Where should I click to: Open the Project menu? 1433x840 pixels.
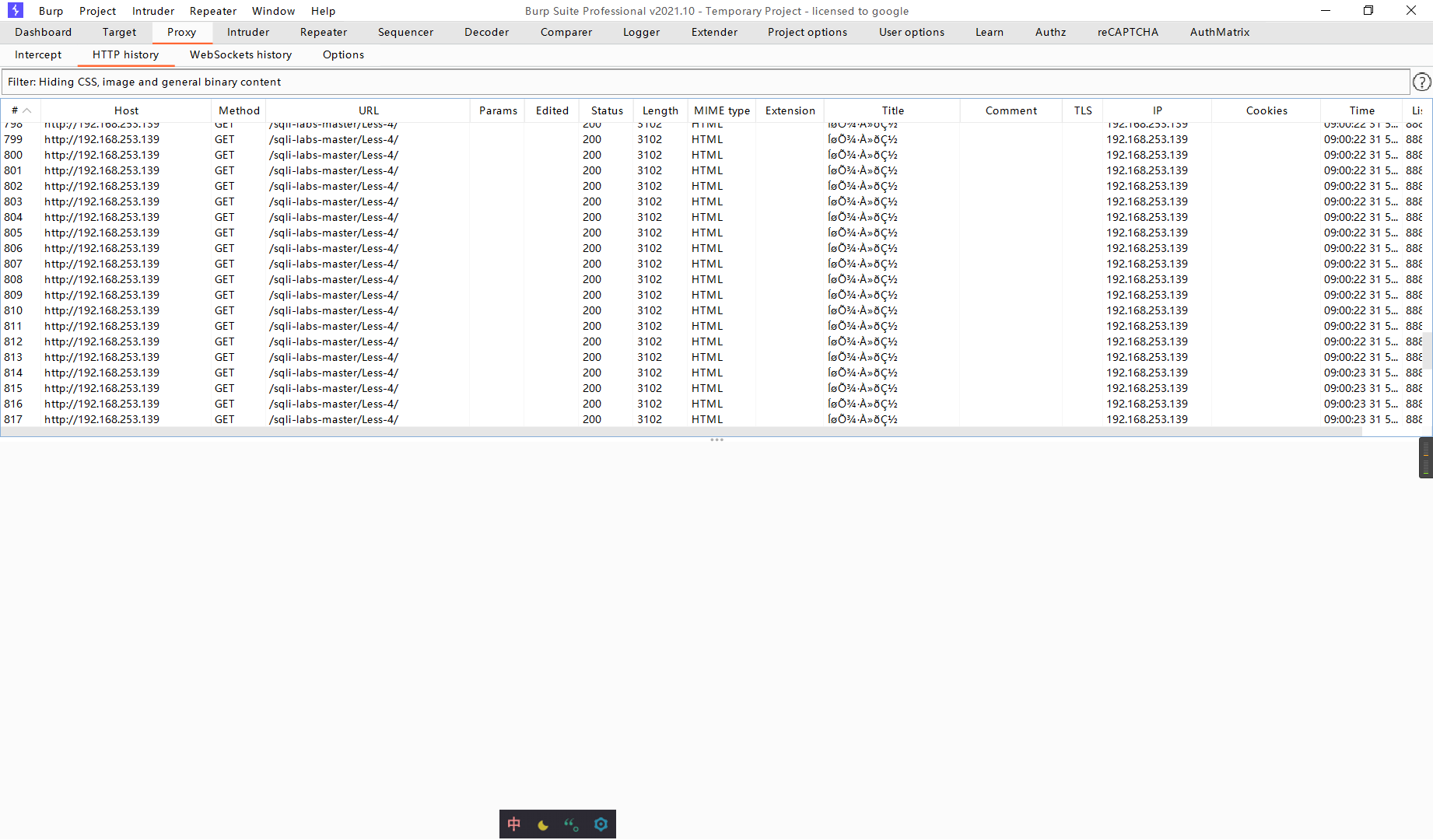point(97,11)
